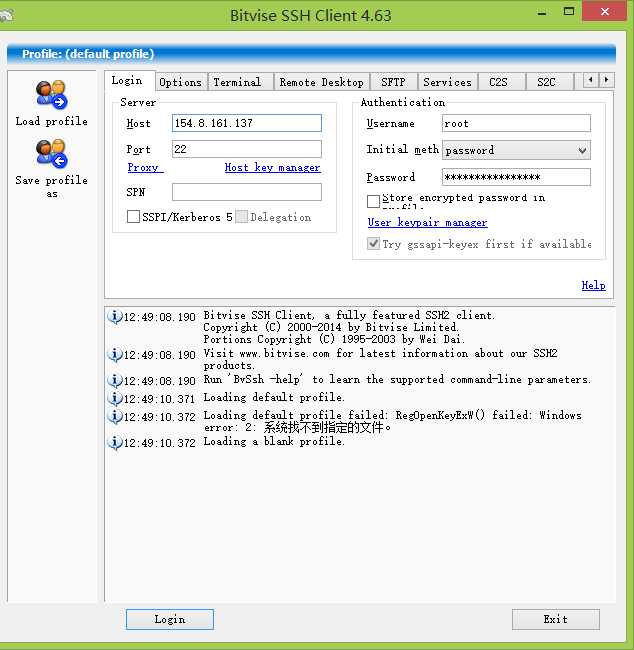
Task: Switch to the Login tab
Action: [129, 80]
